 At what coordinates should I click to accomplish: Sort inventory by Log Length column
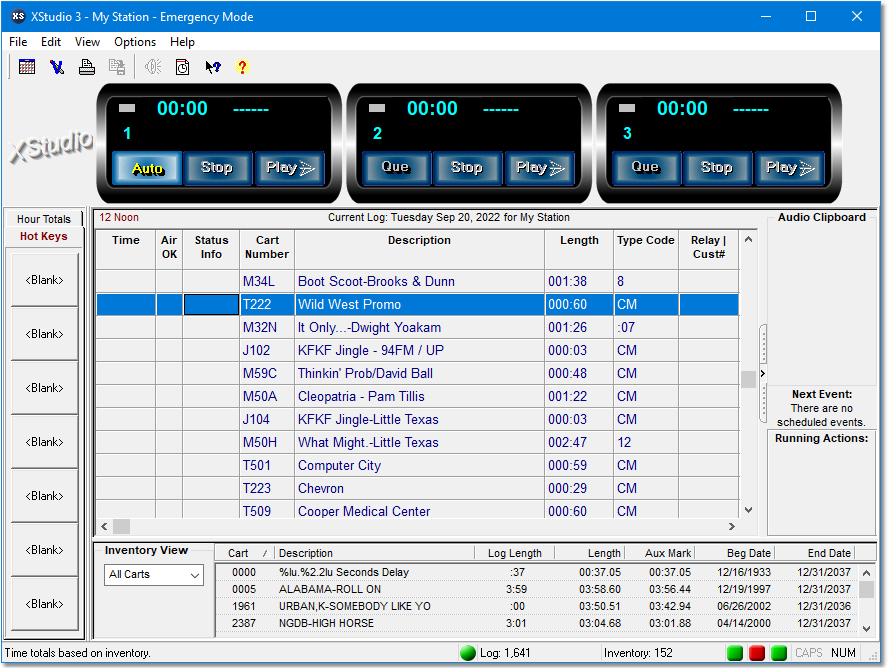515,553
